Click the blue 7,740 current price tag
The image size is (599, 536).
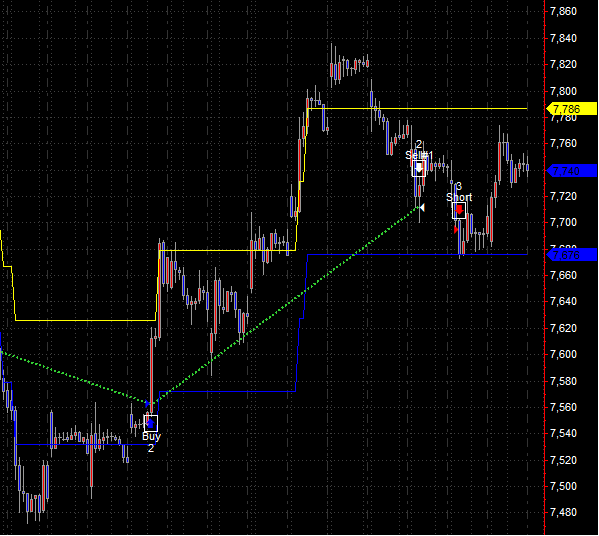(x=571, y=171)
